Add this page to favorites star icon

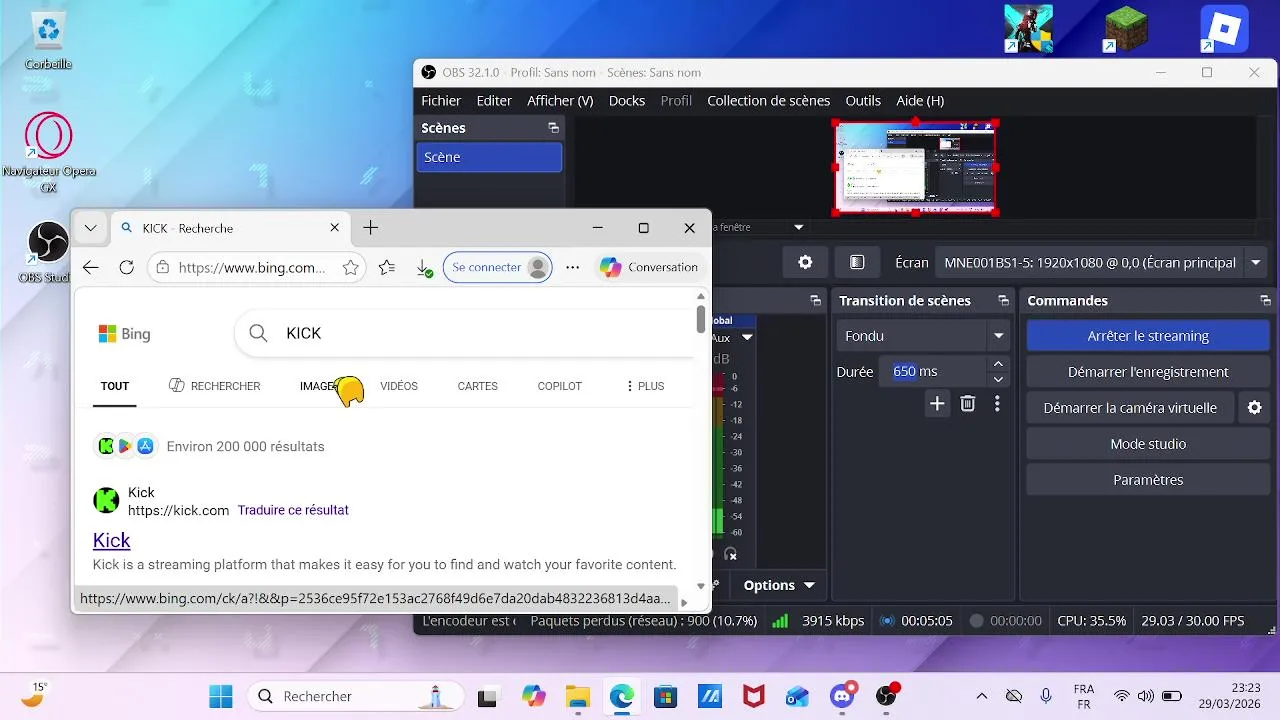[350, 268]
